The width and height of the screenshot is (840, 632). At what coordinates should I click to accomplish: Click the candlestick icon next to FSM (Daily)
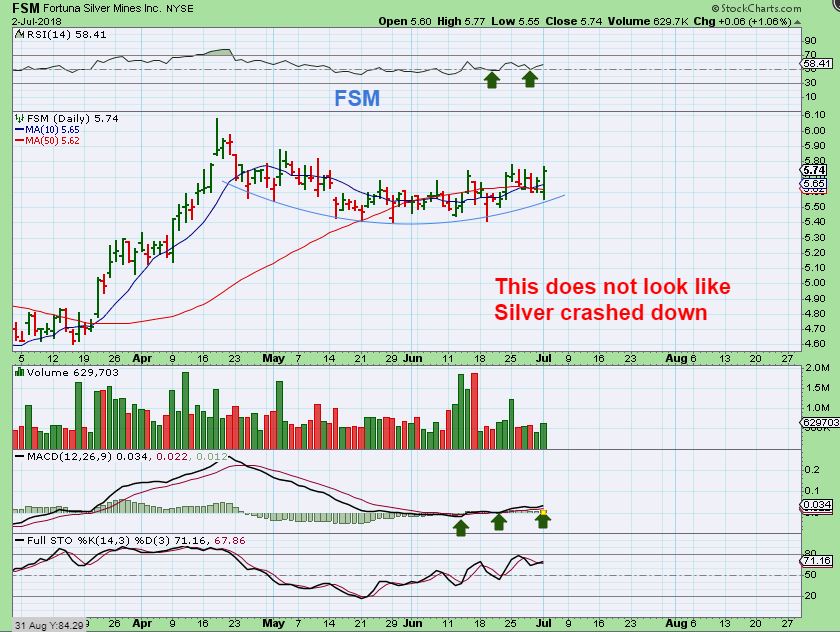pos(19,118)
